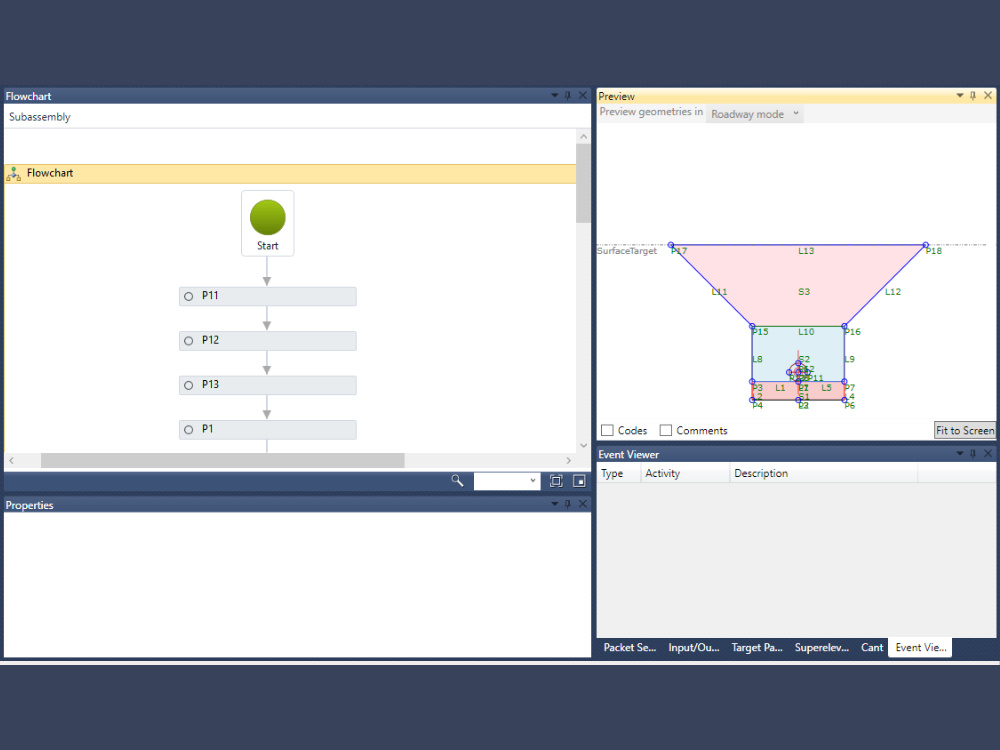The width and height of the screenshot is (1000, 750).
Task: Open Event Viewer window position menu
Action: click(960, 453)
